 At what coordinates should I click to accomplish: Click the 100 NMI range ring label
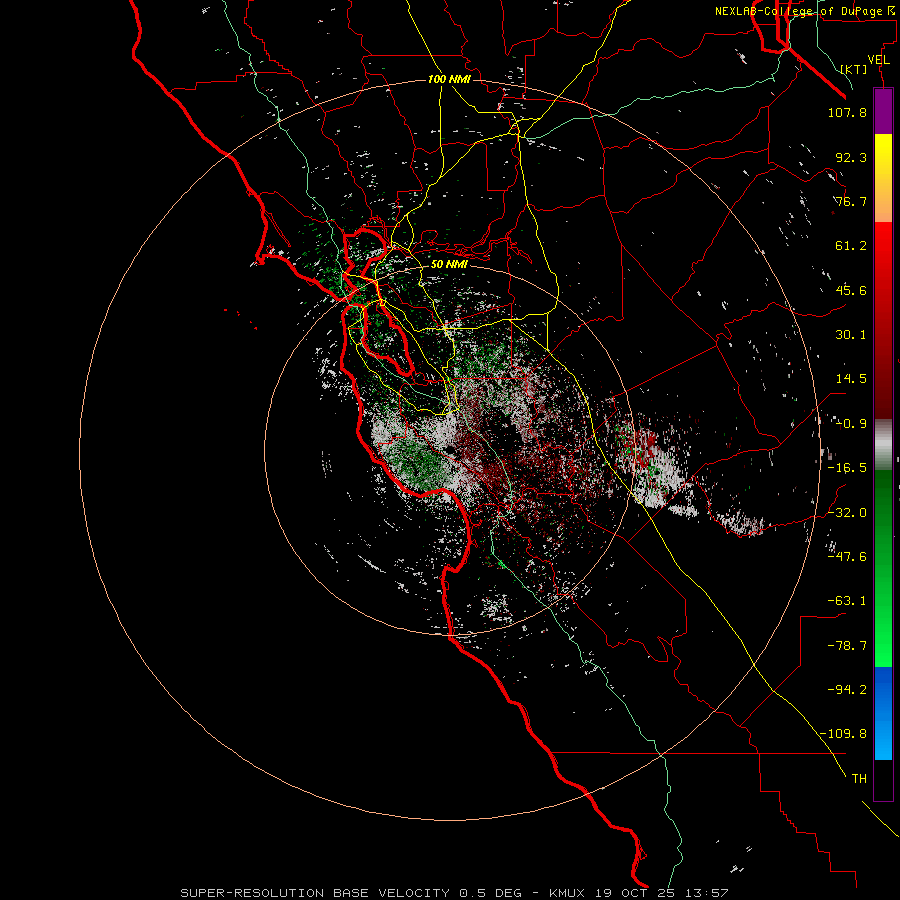click(x=449, y=79)
